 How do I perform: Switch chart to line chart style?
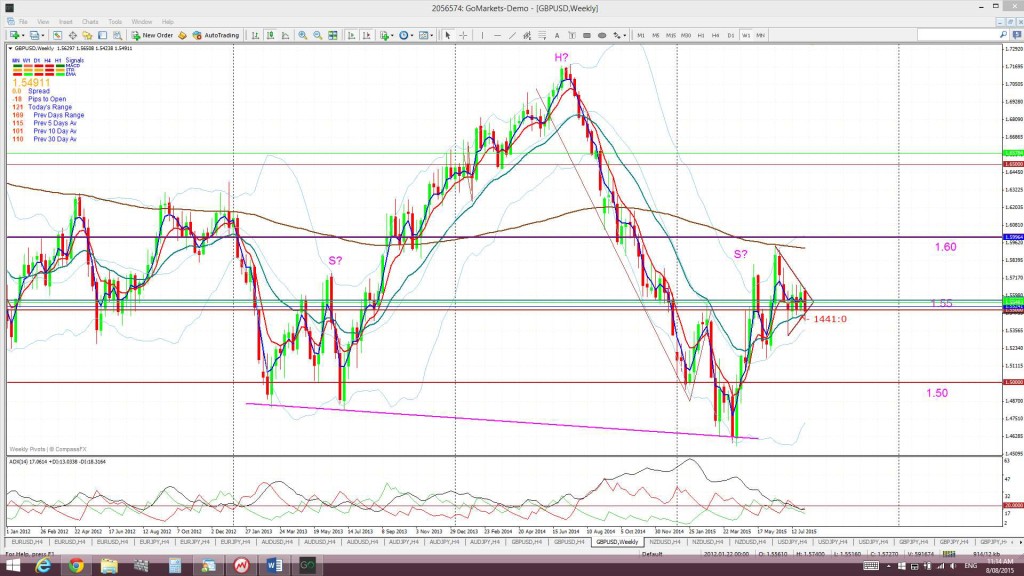[x=285, y=35]
